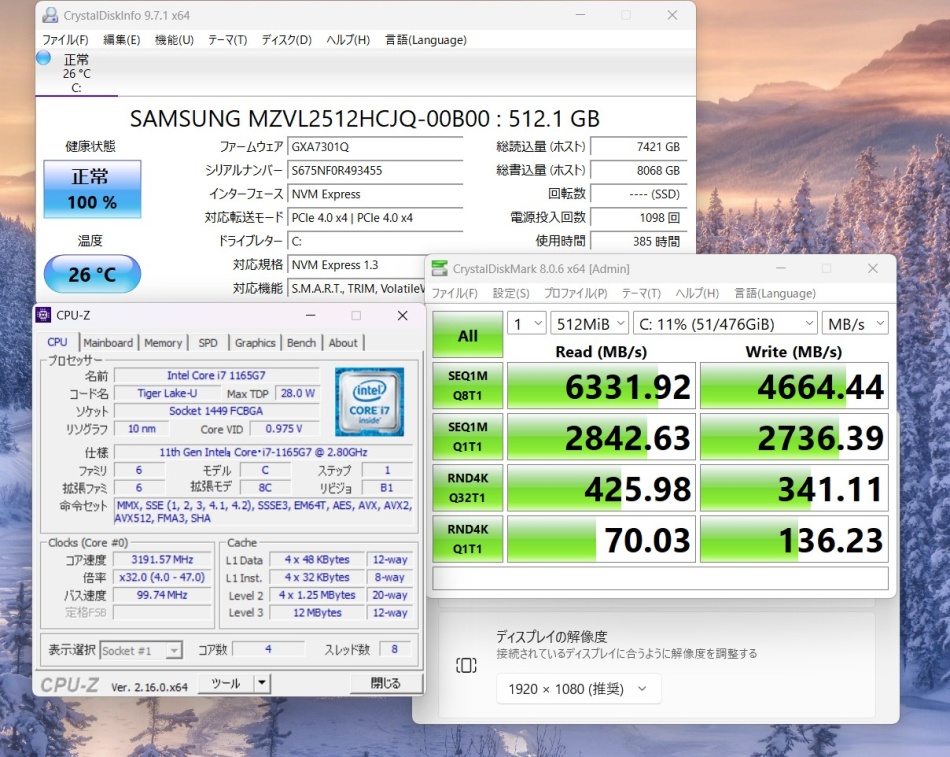The image size is (950, 757).
Task: Switch to the SPD tab in CPU-Z
Action: click(x=208, y=342)
